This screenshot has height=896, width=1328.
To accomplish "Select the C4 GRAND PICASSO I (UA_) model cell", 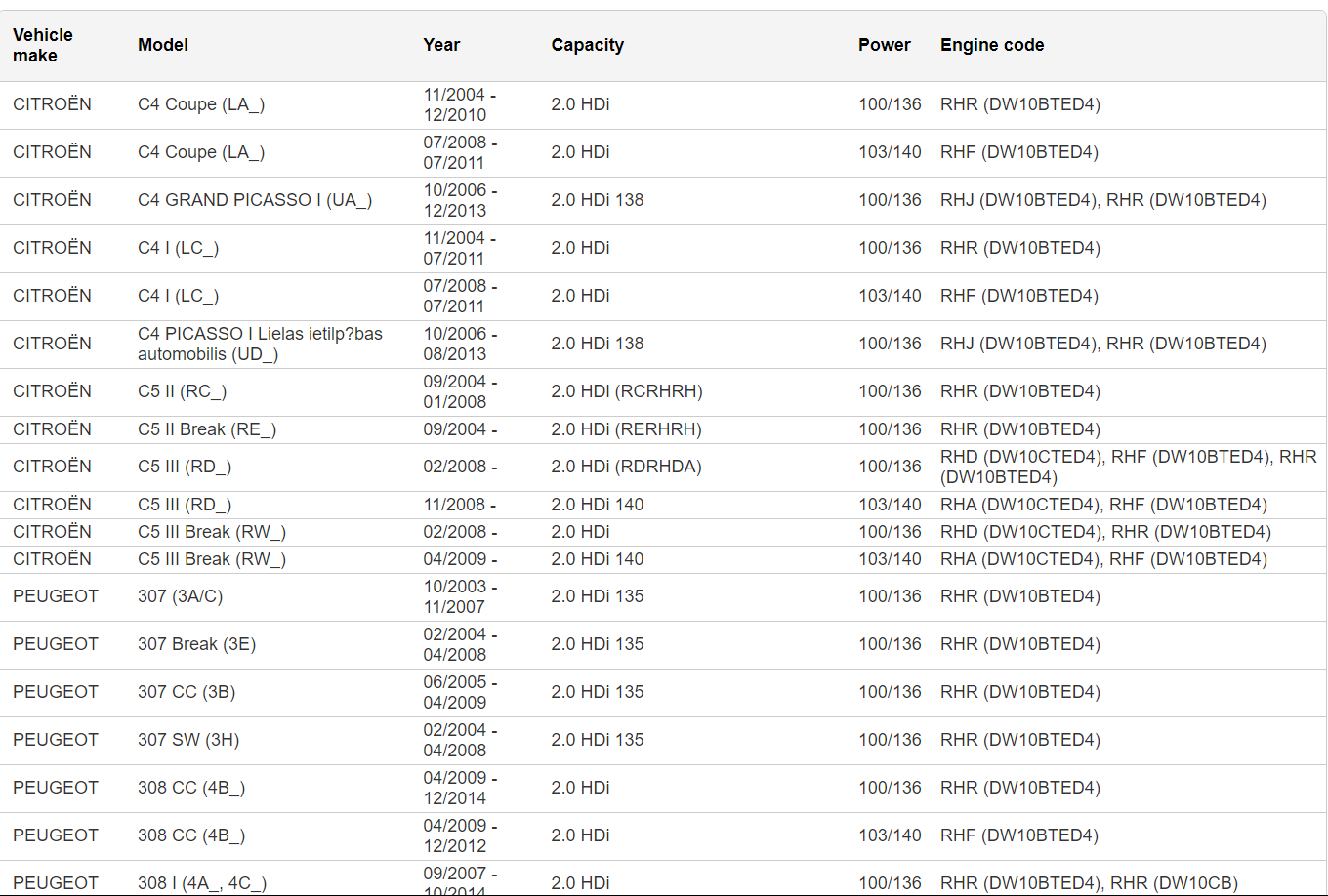I will [255, 200].
